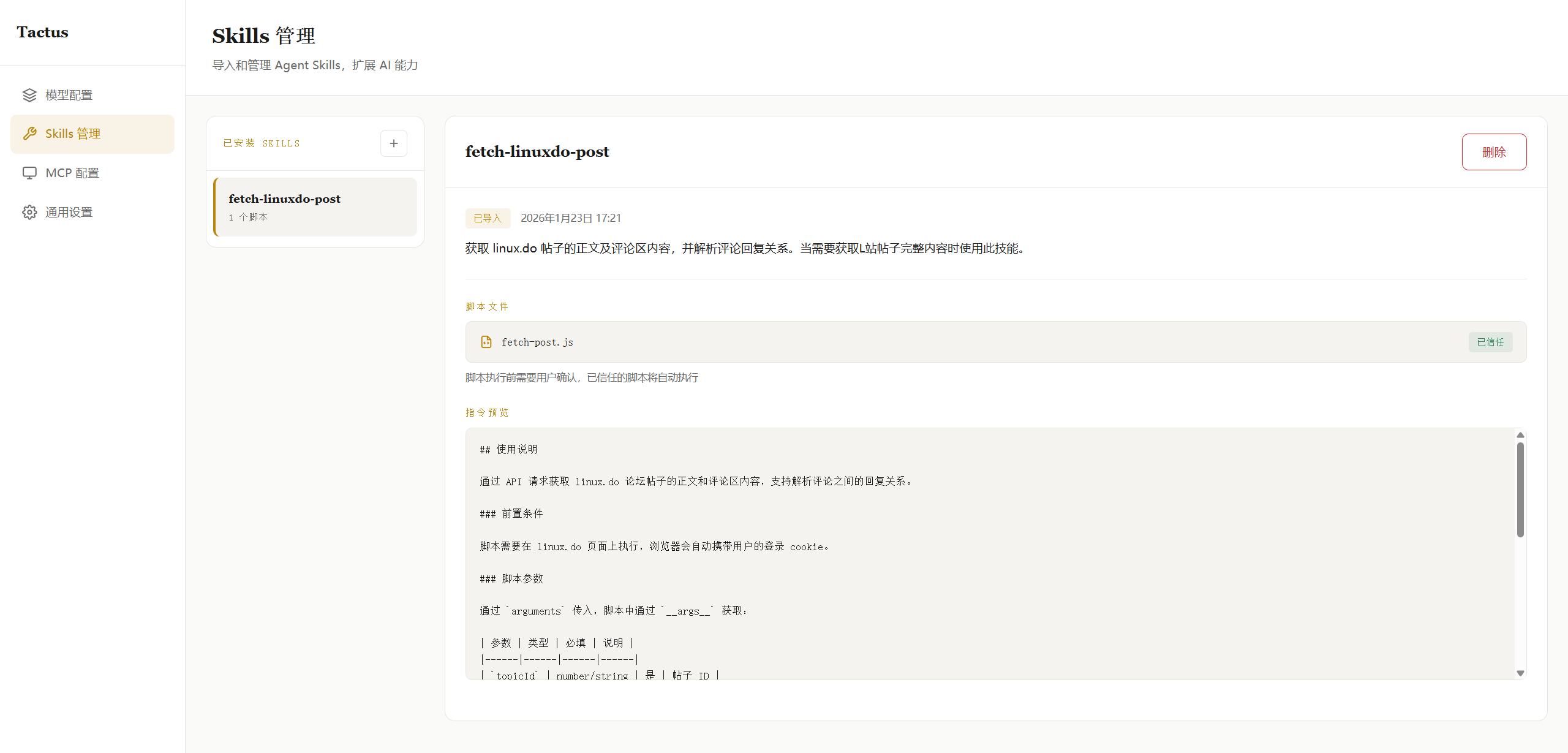Toggle the 已信任 trust badge on fetch-post.js
1568x753 pixels.
[1490, 342]
